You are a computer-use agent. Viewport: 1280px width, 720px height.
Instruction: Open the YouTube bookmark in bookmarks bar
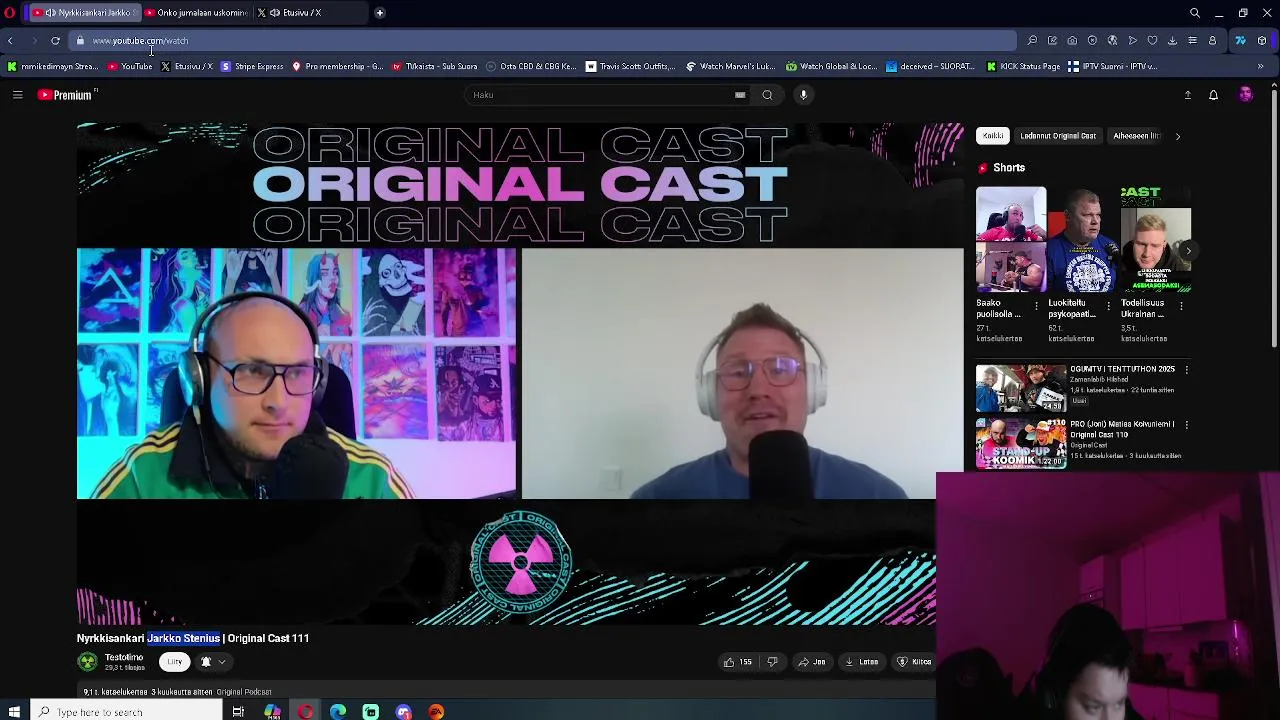click(130, 67)
